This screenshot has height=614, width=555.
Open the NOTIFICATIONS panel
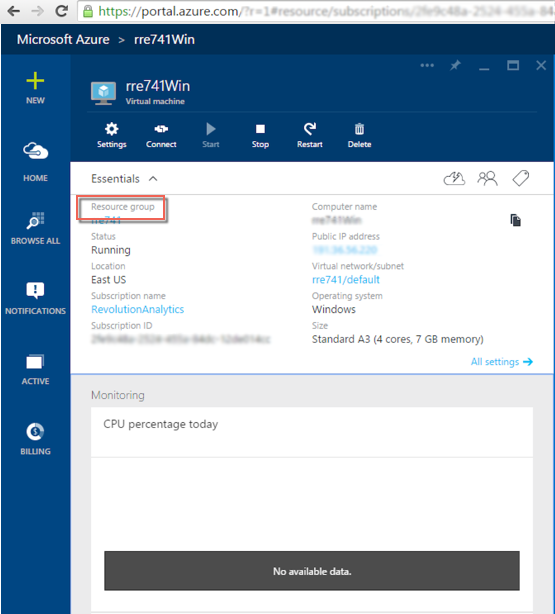coord(35,298)
